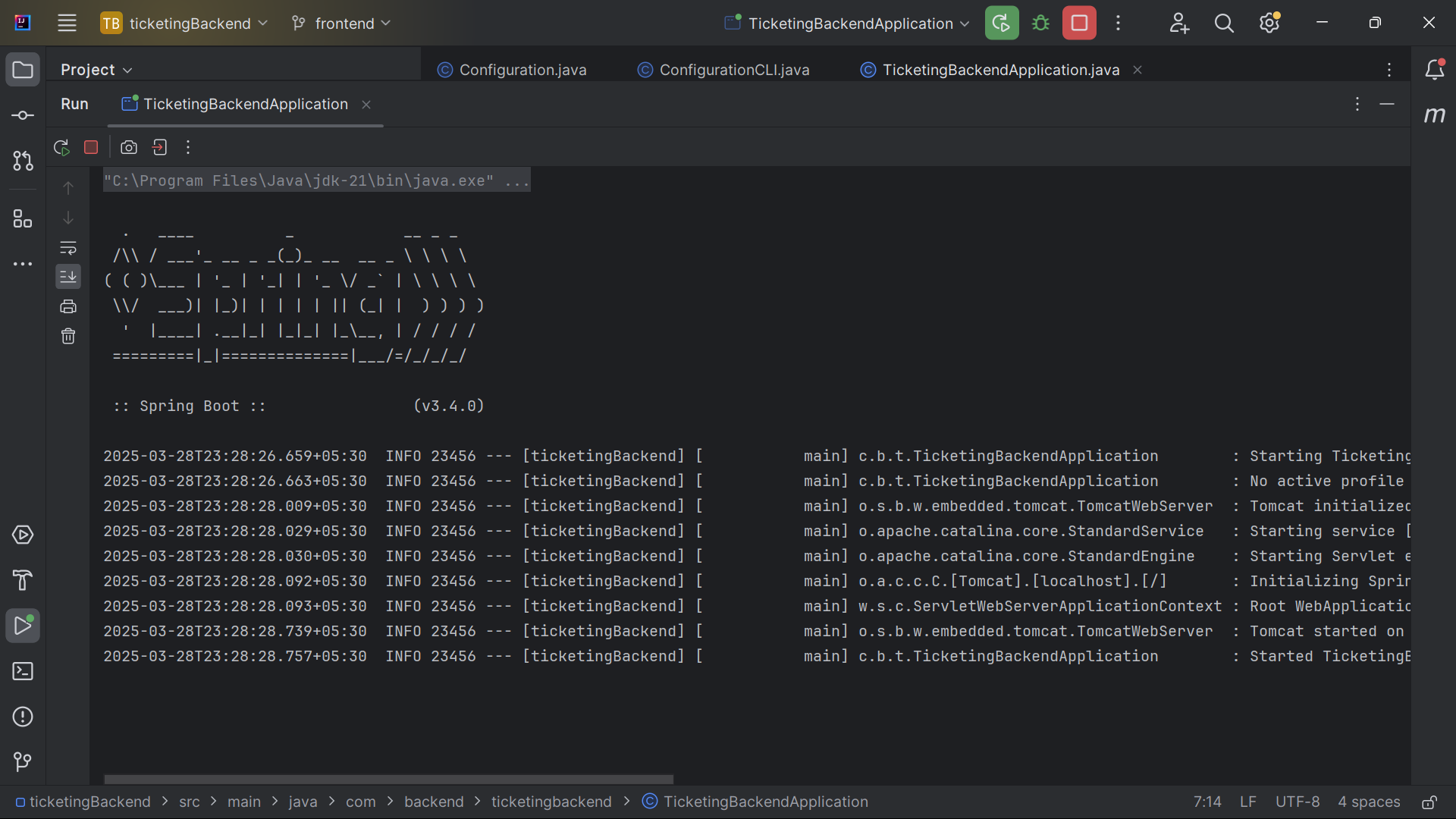Toggle scroll to end of console
Image resolution: width=1456 pixels, height=819 pixels.
click(68, 276)
